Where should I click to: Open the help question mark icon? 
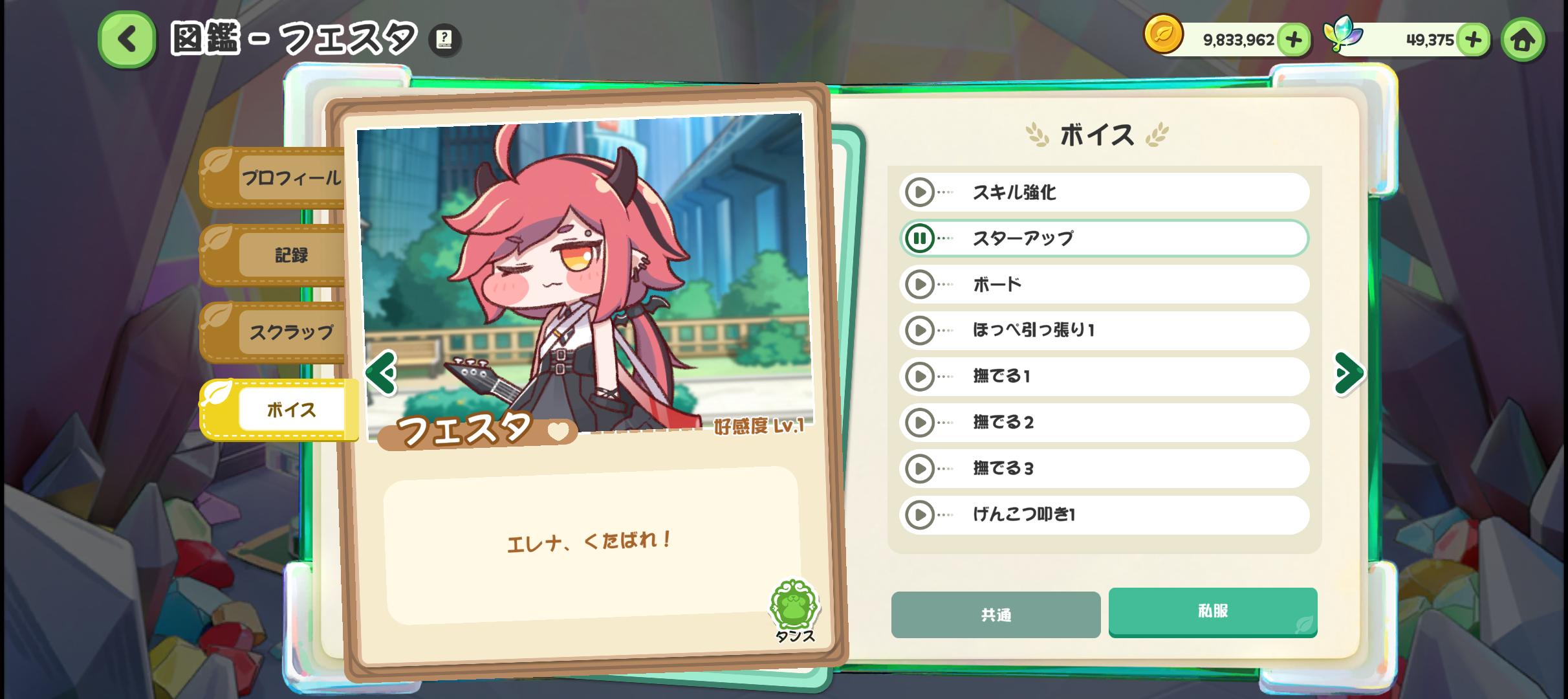(x=444, y=39)
